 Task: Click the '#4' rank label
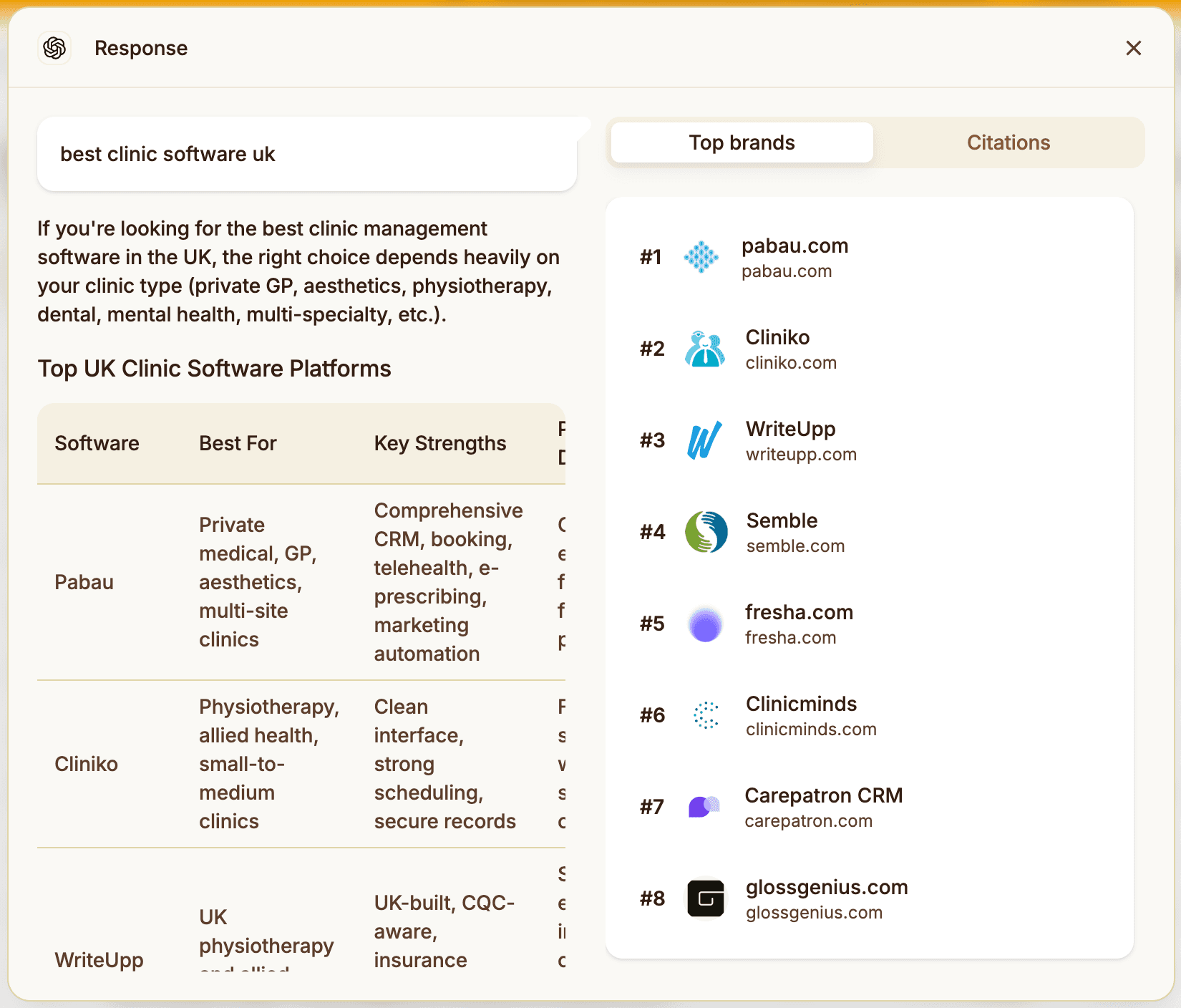click(x=652, y=532)
